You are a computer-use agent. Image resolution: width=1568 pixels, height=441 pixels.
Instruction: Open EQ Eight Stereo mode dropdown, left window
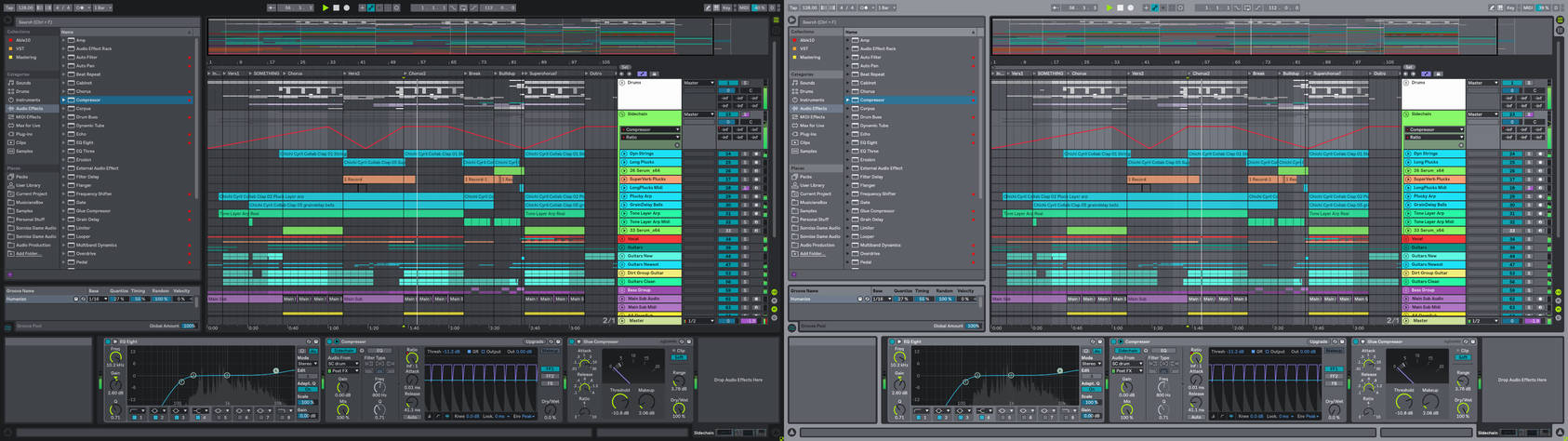pyautogui.click(x=306, y=364)
